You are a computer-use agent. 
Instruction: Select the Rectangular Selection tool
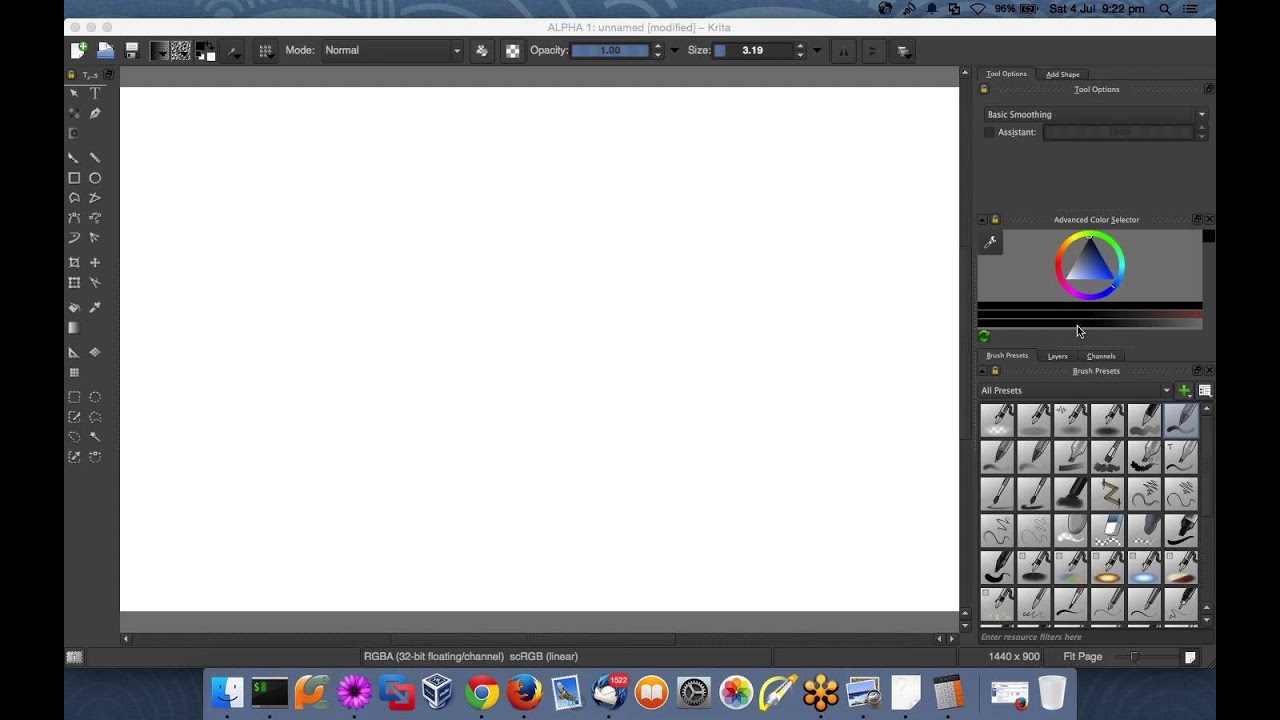[x=74, y=397]
